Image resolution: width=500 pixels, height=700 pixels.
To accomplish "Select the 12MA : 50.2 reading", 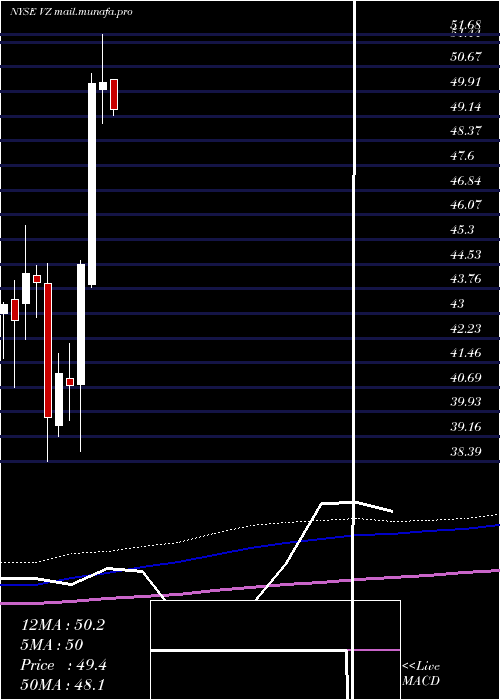I will click(62, 625).
